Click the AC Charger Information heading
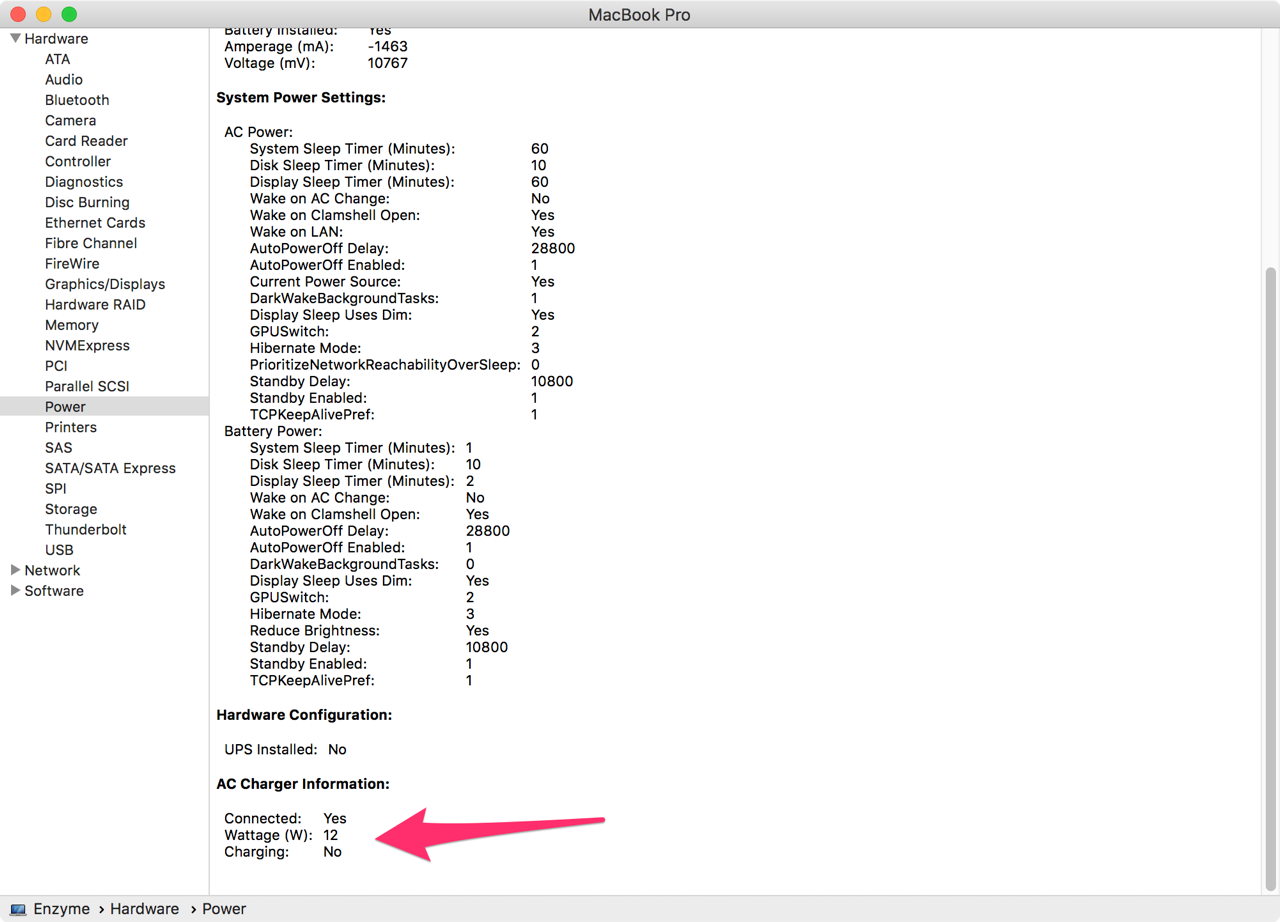Screen dimensions: 1280x922 coord(303,784)
